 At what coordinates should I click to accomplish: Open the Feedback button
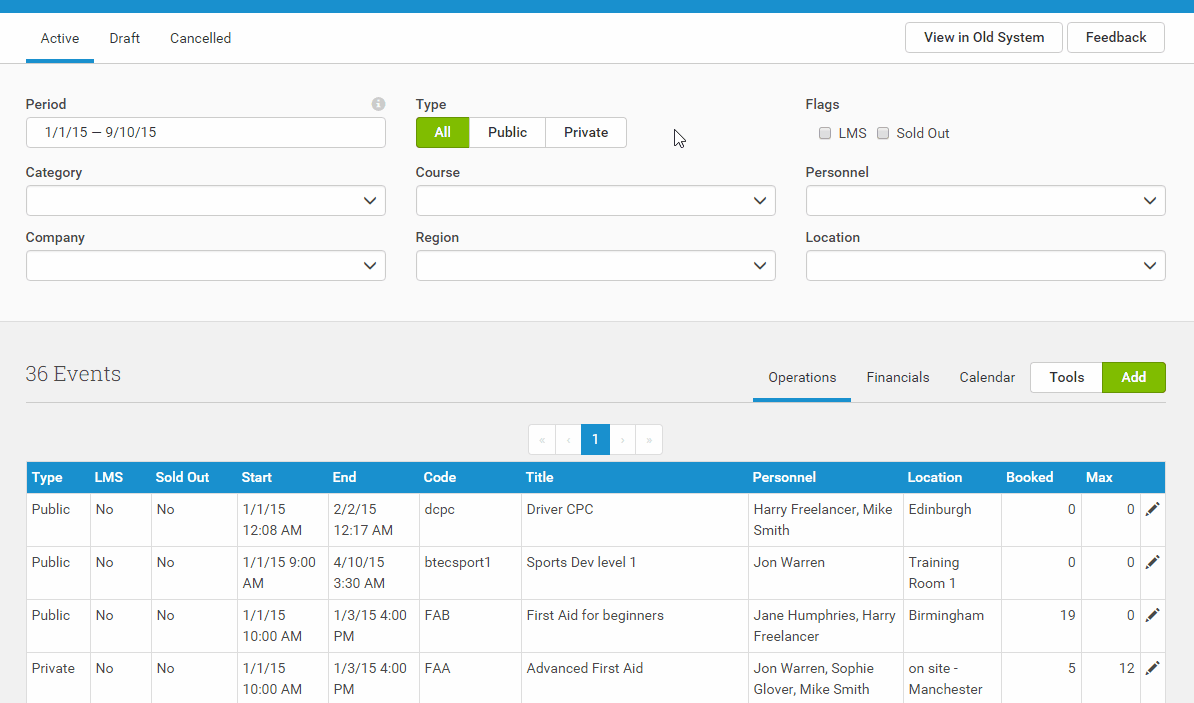click(x=1116, y=37)
